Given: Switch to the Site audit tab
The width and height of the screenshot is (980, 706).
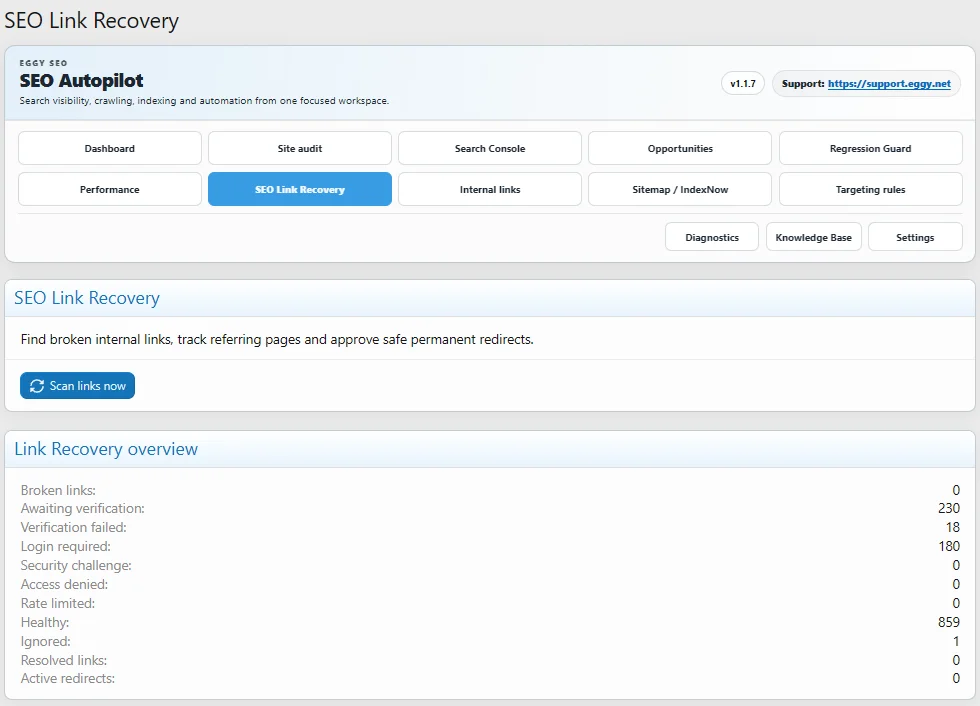Looking at the screenshot, I should pyautogui.click(x=300, y=148).
